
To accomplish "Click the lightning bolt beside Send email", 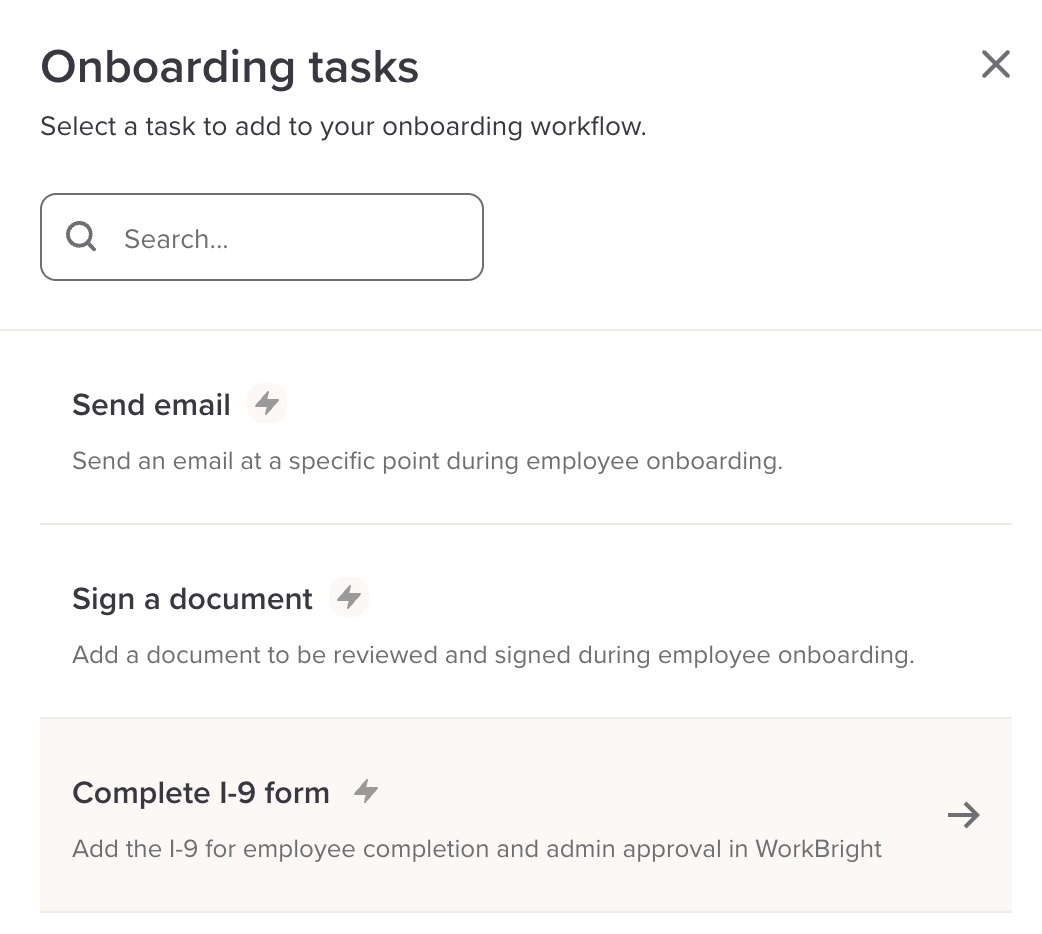I will (266, 404).
